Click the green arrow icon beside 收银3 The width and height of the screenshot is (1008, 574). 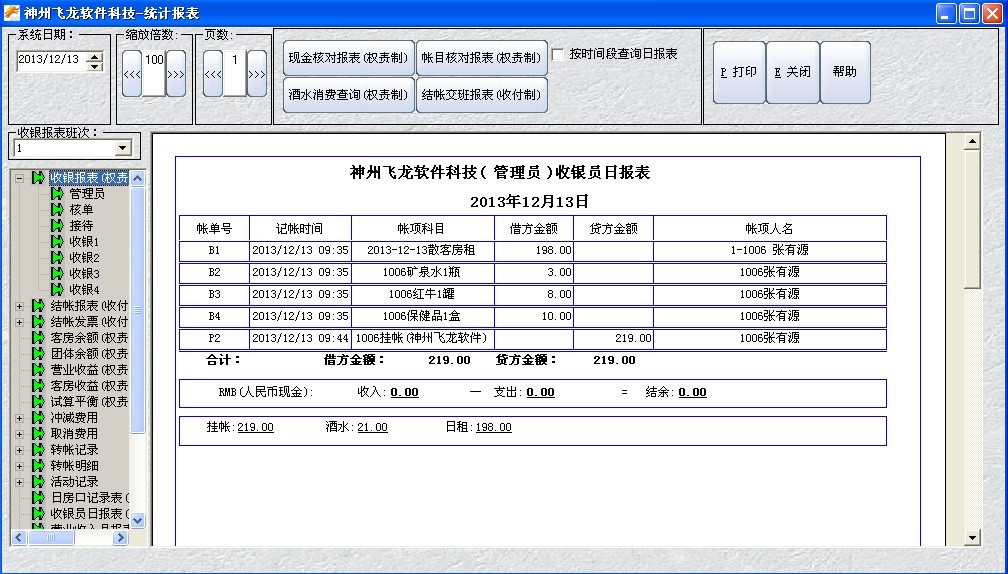click(x=57, y=274)
